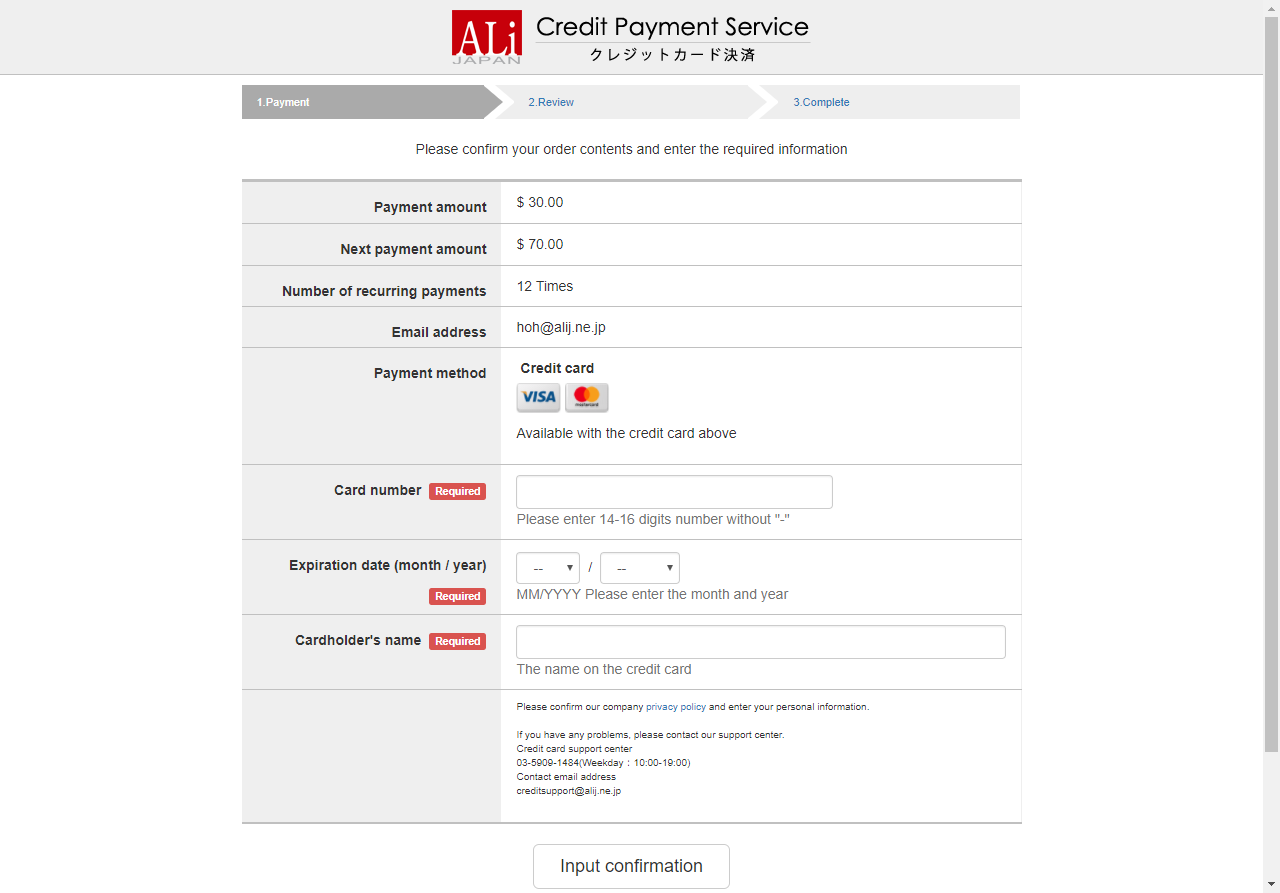Open the expiration month dropdown
Screen dimensions: 1280x893
[x=548, y=568]
